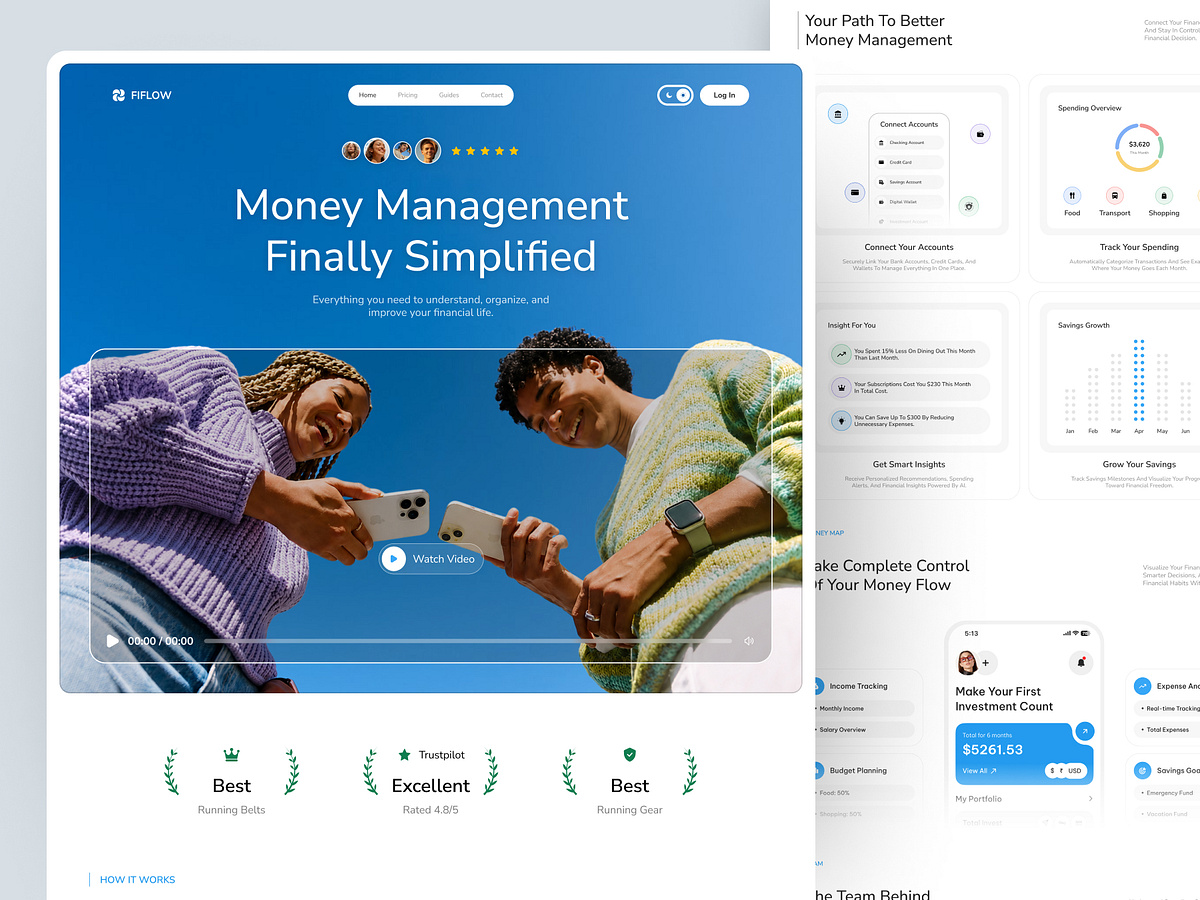Open the Home nav item
Screen dimensions: 1200x900
pos(367,95)
